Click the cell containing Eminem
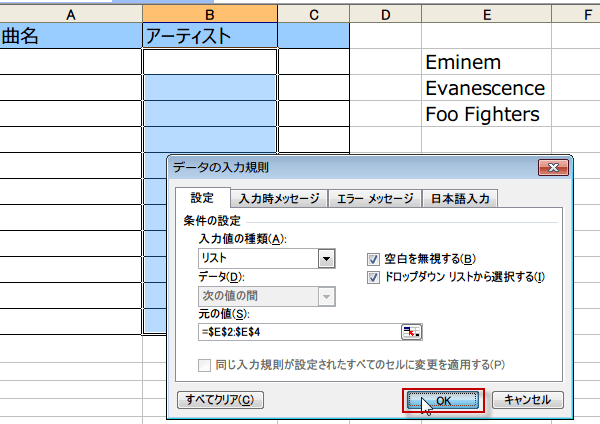Image resolution: width=600 pixels, height=424 pixels. click(485, 62)
